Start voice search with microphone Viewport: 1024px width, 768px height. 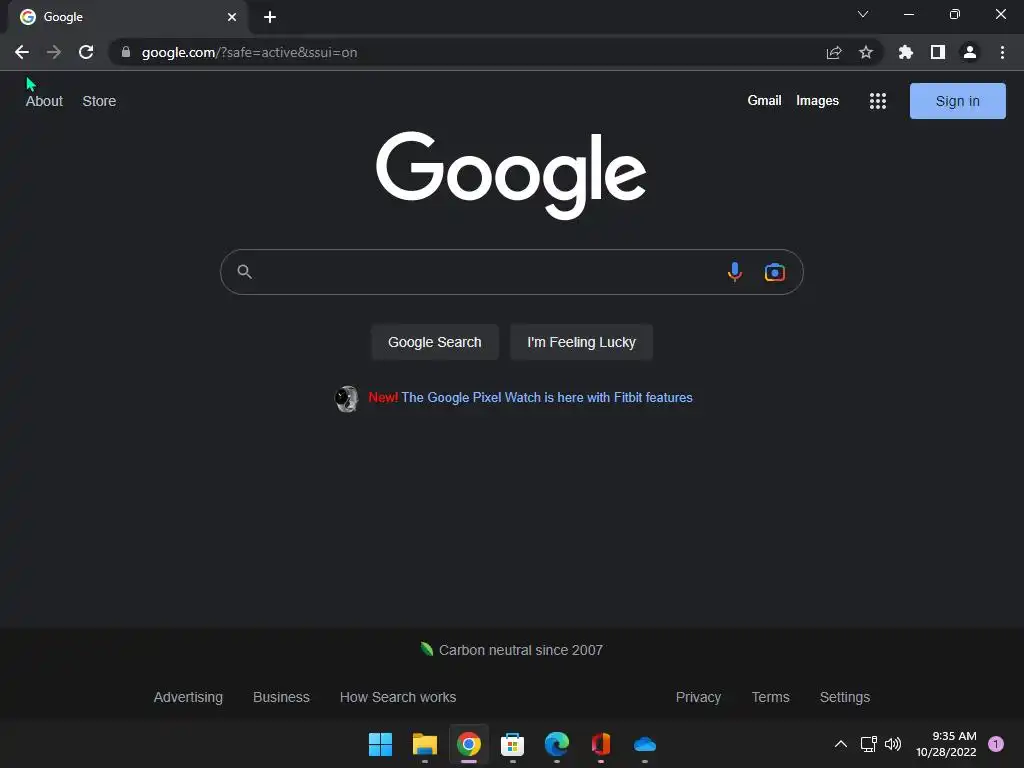coord(735,272)
